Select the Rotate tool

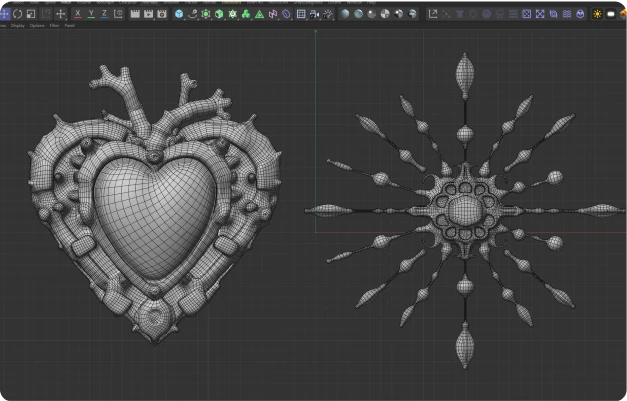click(18, 14)
